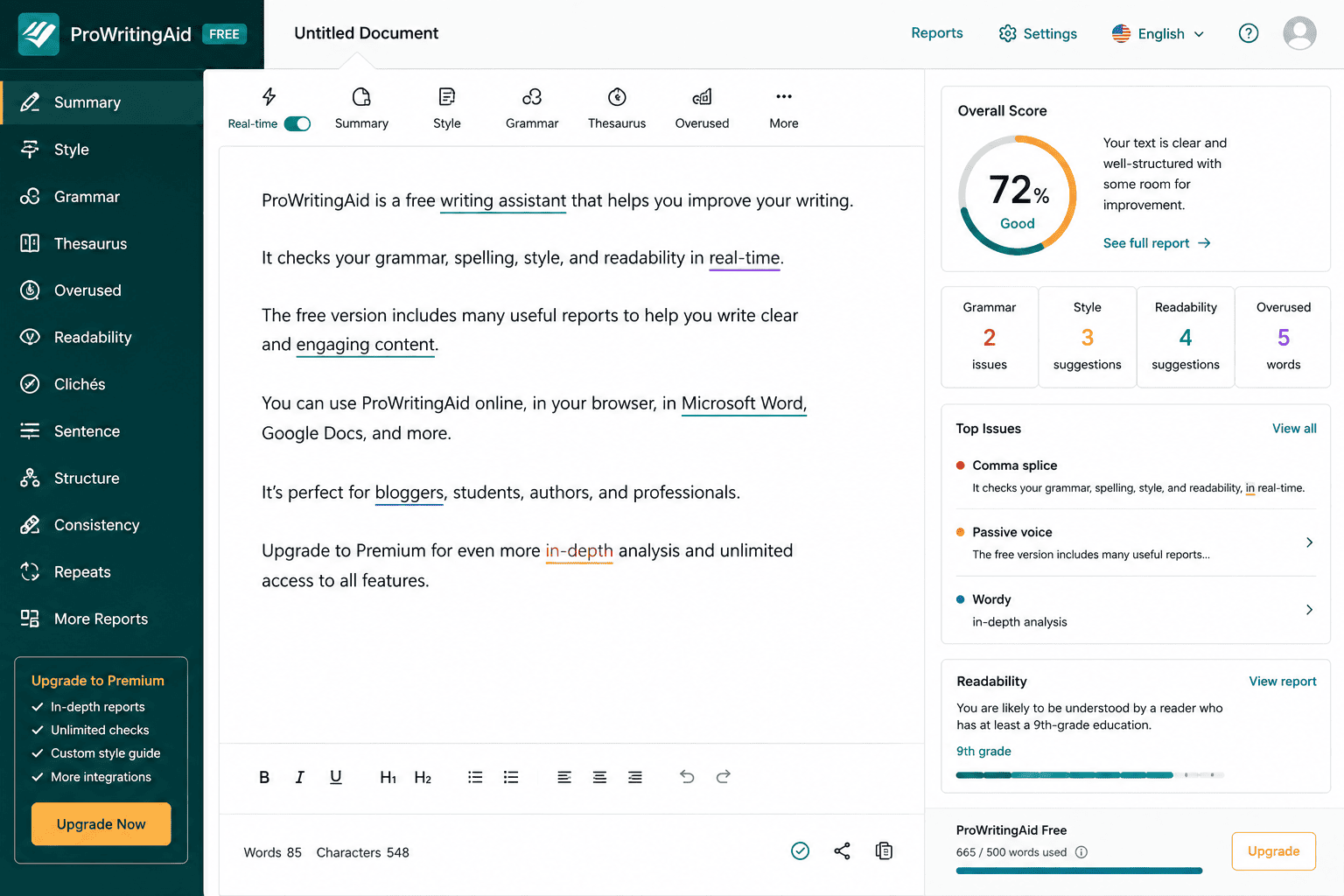Image resolution: width=1344 pixels, height=896 pixels.
Task: Align text left
Action: 564,777
